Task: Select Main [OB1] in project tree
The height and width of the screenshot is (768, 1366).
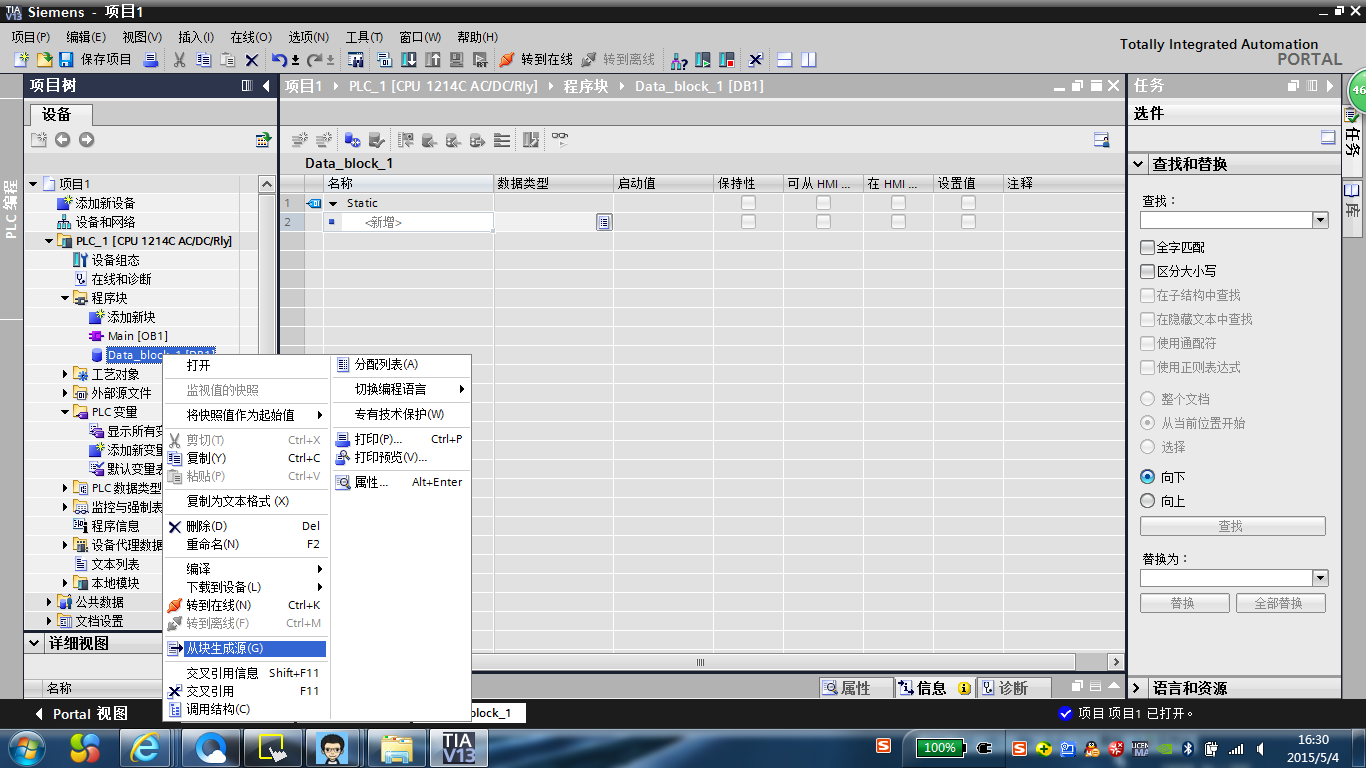Action: point(138,336)
